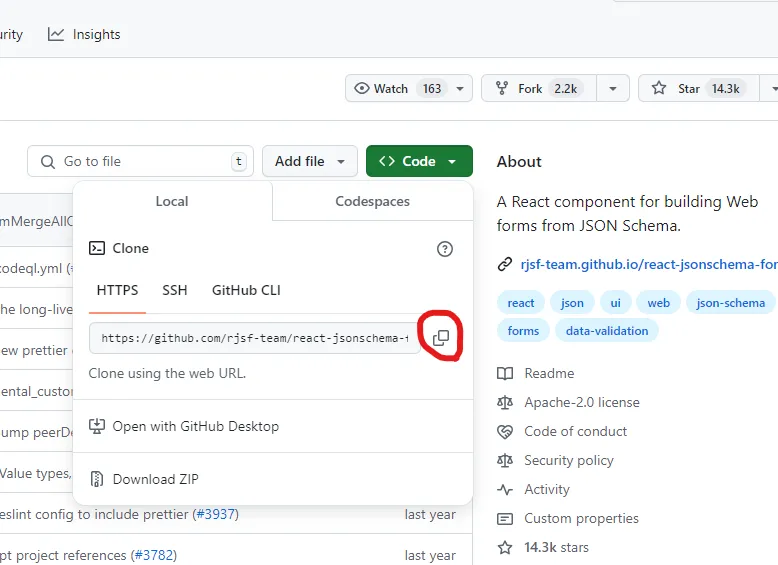Screen dimensions: 778x565
Task: Expand the Watch options dropdown arrow
Action: tap(460, 89)
